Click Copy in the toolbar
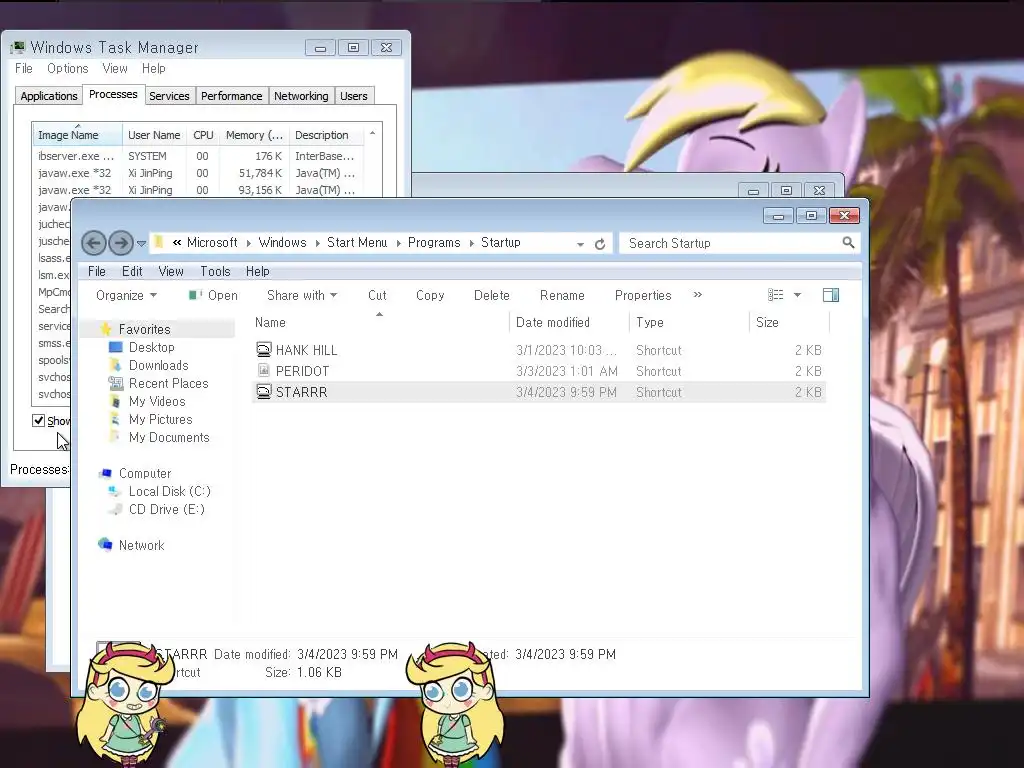1024x768 pixels. click(430, 295)
